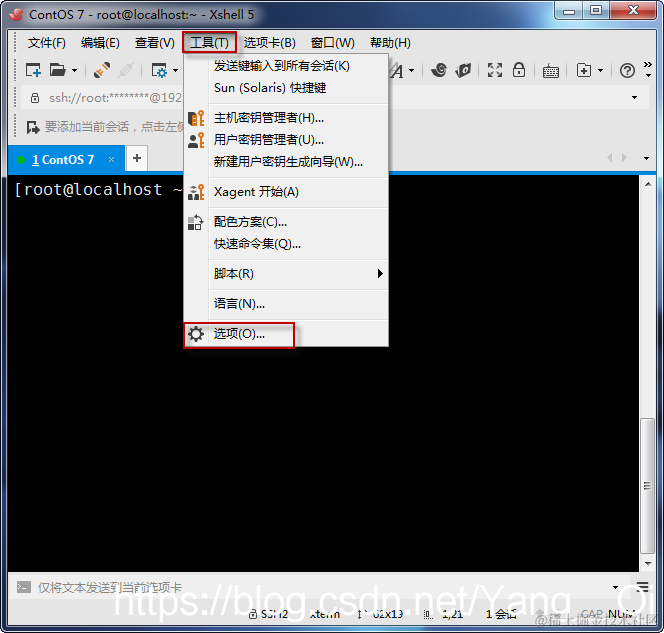Click 选项(O)... menu entry
Viewport: 664px width, 633px height.
point(286,334)
